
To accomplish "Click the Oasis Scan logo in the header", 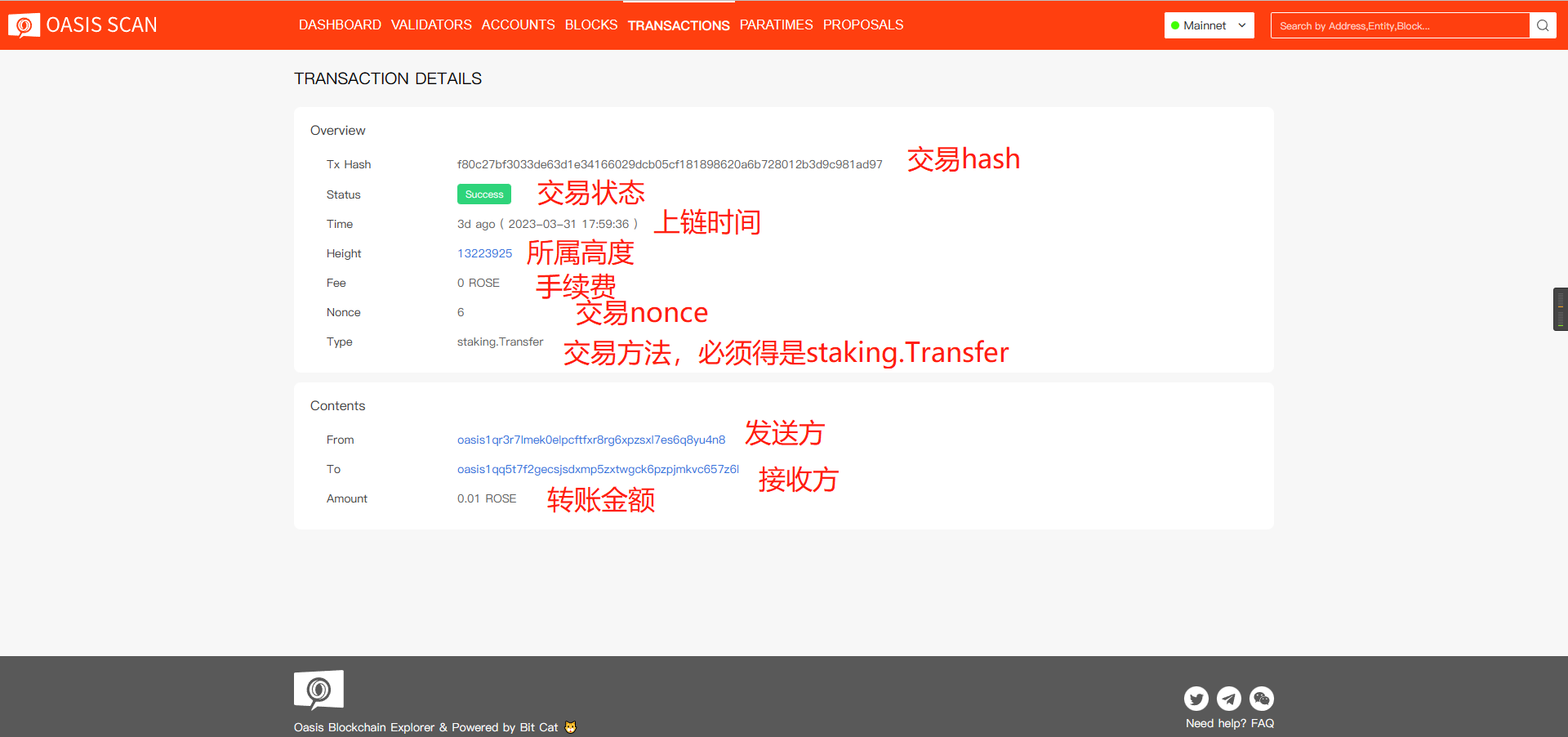I will (82, 25).
